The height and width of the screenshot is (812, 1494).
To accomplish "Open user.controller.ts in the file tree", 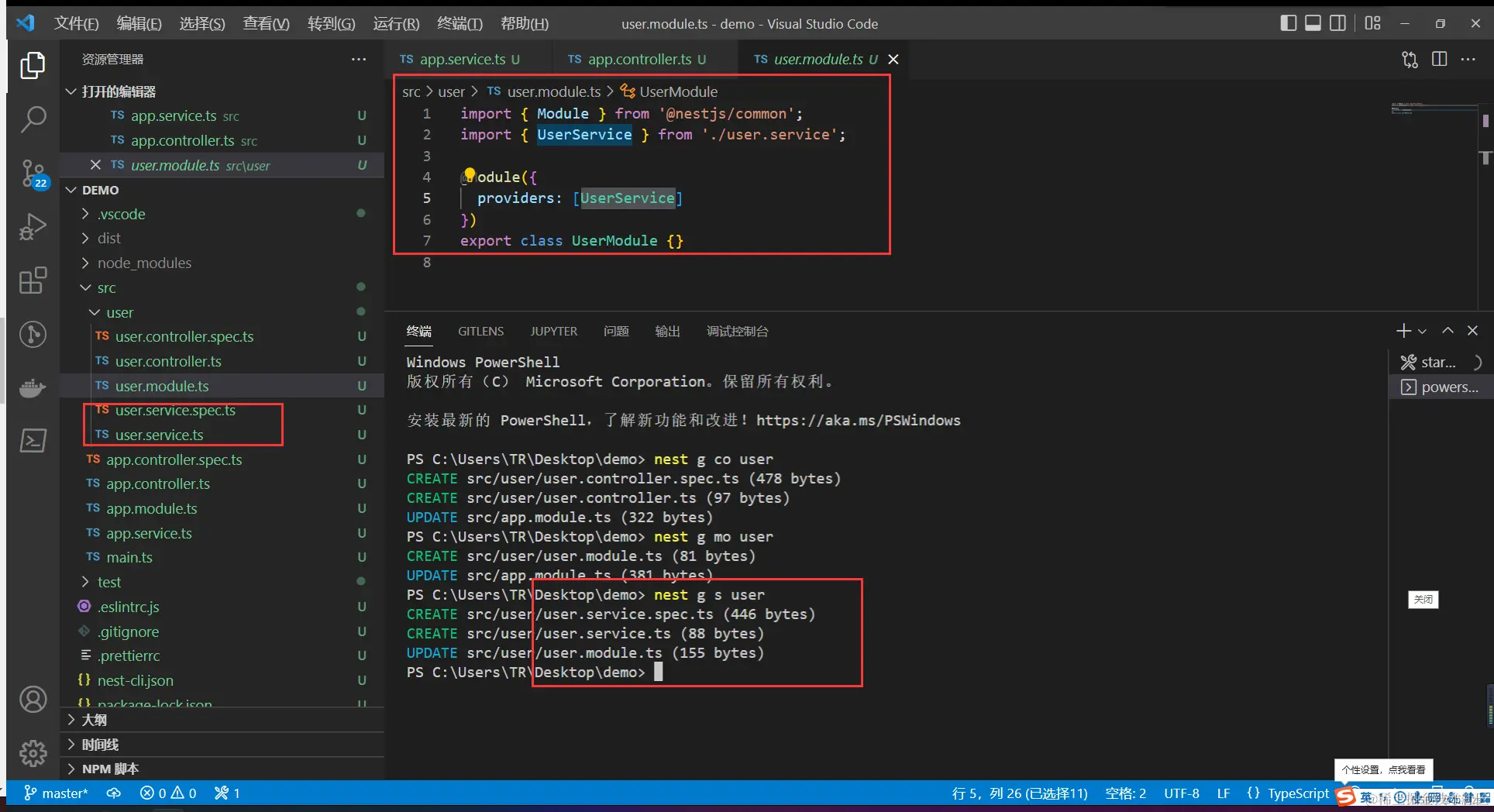I will (x=222, y=361).
